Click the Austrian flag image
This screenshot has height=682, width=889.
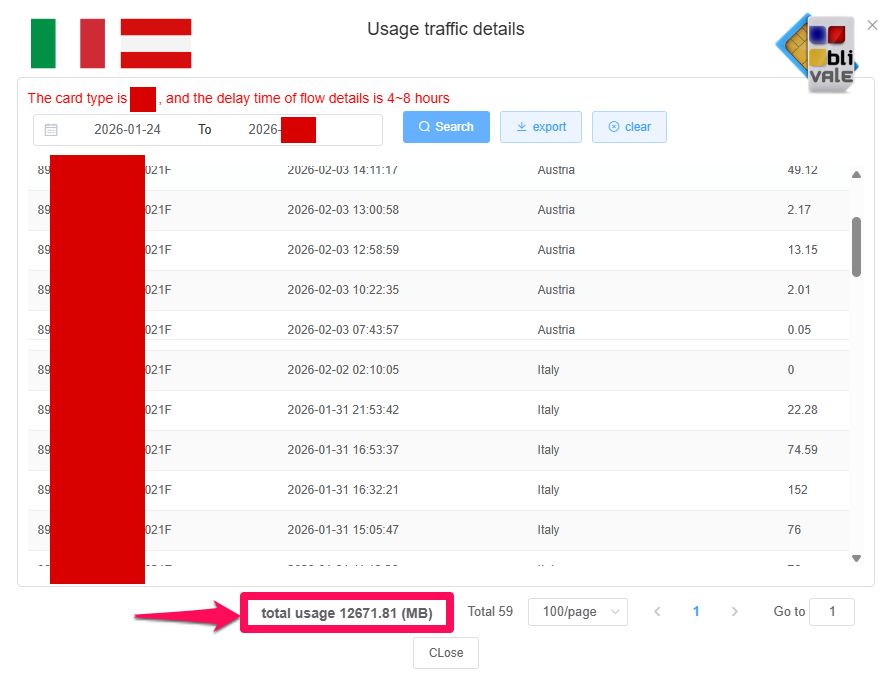point(156,43)
